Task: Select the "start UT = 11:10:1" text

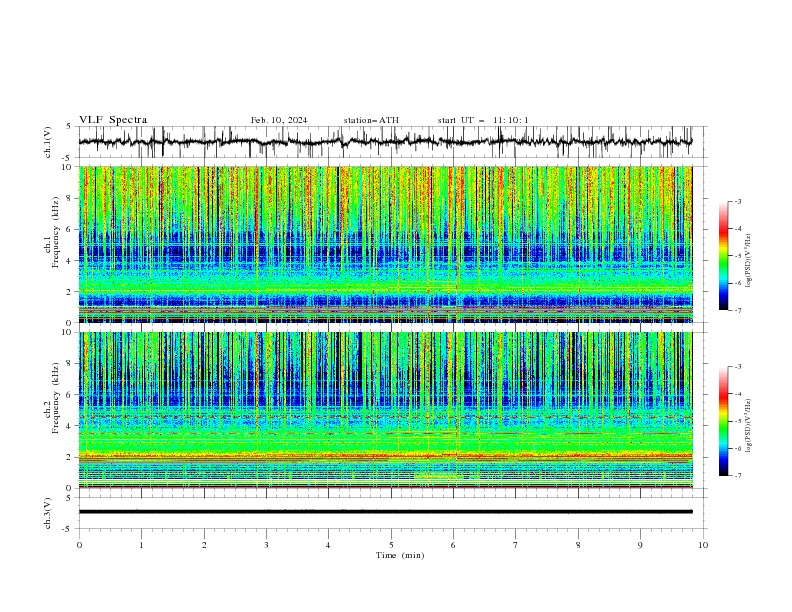Action: (483, 120)
